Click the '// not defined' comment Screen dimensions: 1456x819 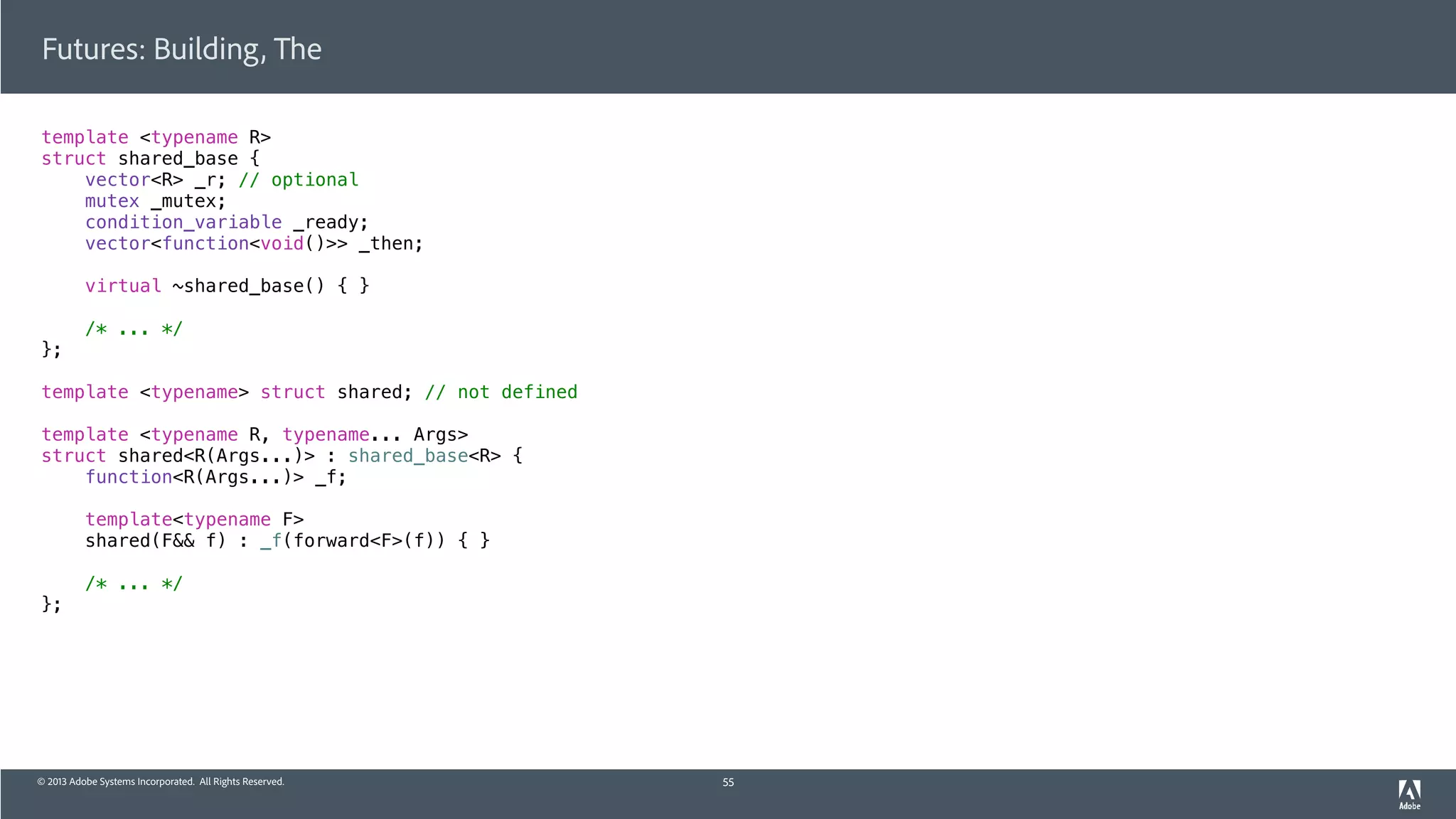coord(500,392)
